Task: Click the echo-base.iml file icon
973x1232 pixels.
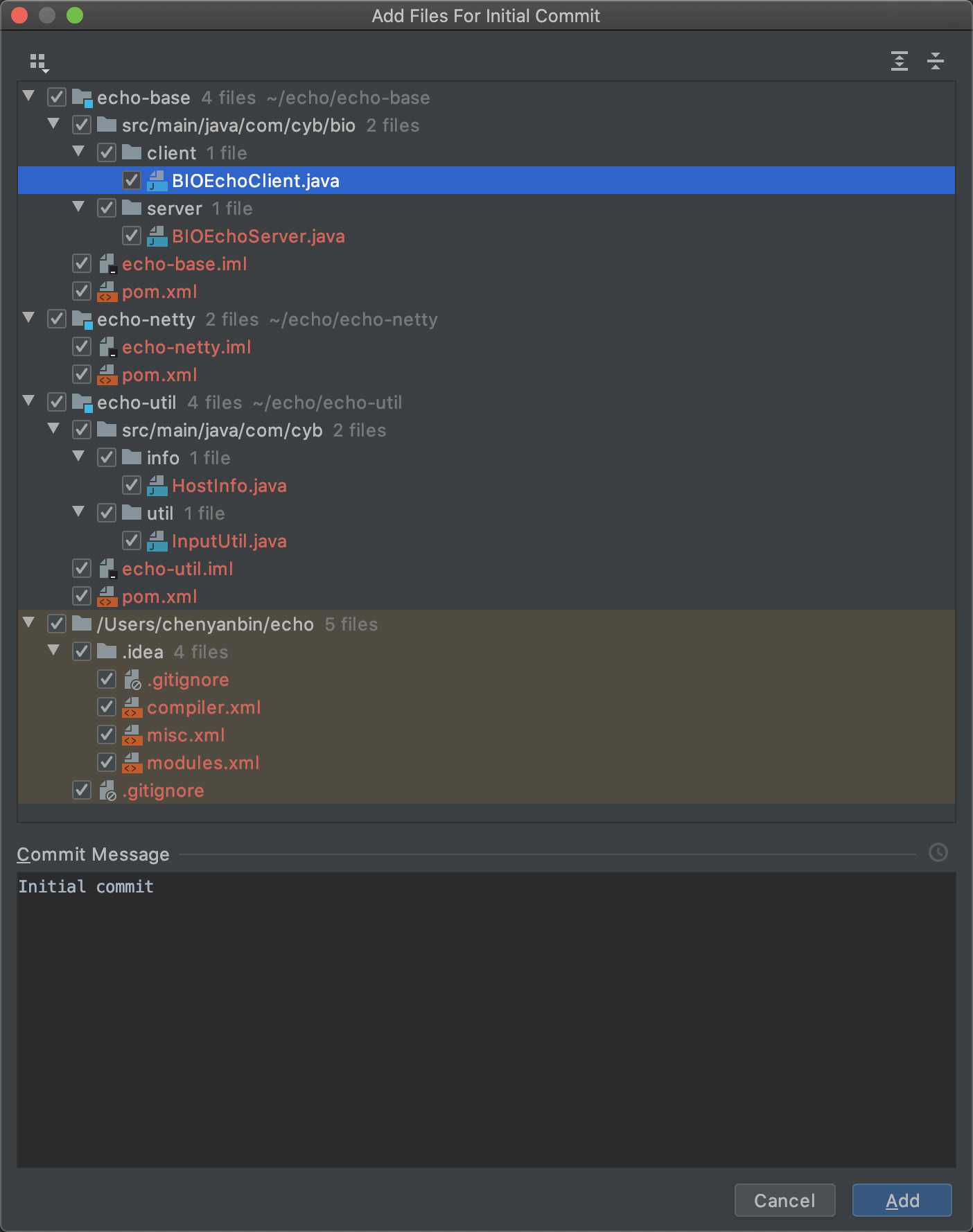Action: 107,264
